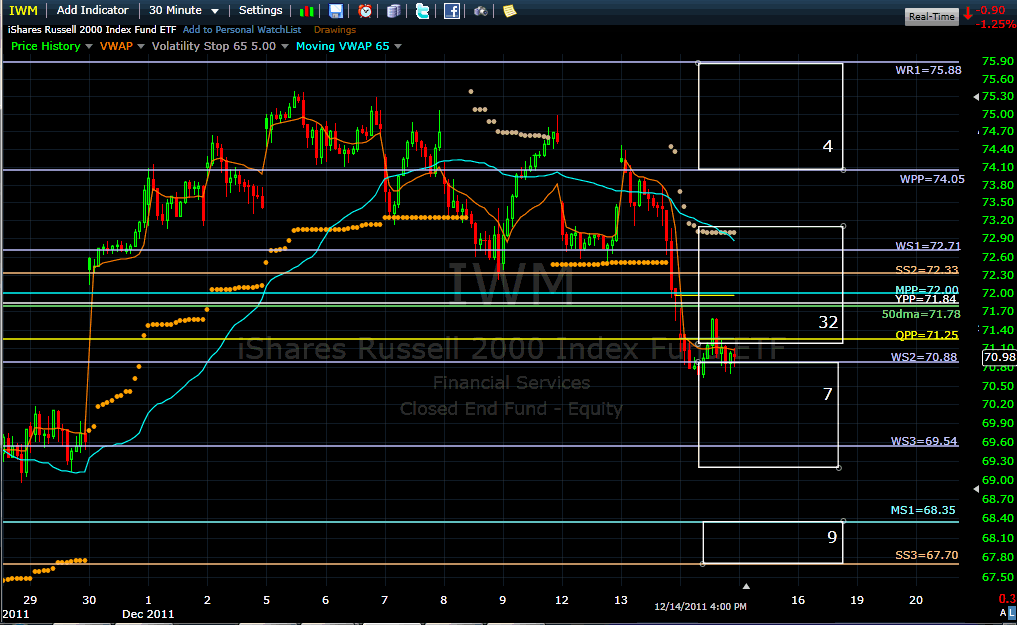The height and width of the screenshot is (625, 1017).
Task: Click the 12/14/2011 4:00 PM date label
Action: (700, 607)
